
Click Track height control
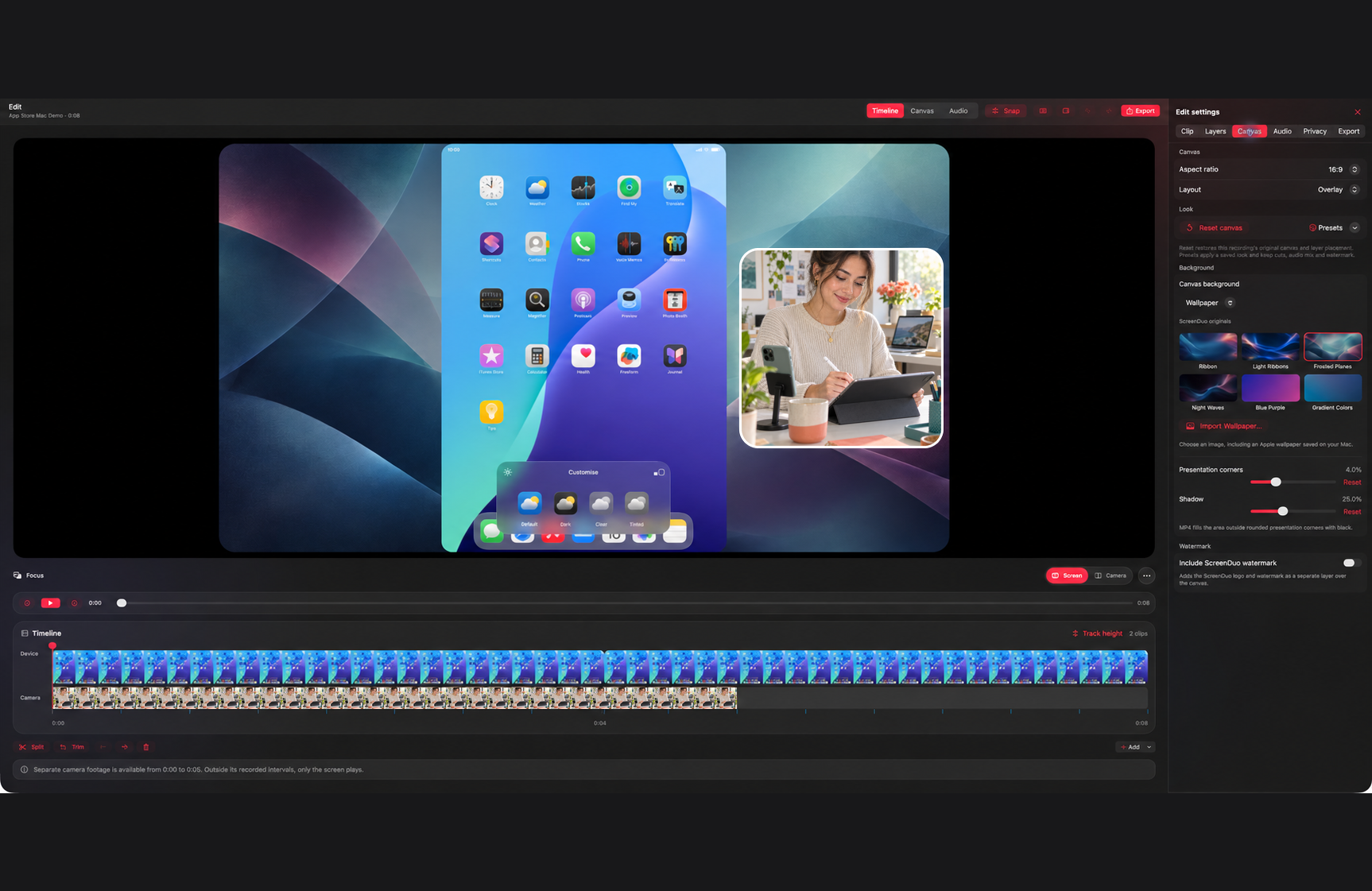[1097, 633]
